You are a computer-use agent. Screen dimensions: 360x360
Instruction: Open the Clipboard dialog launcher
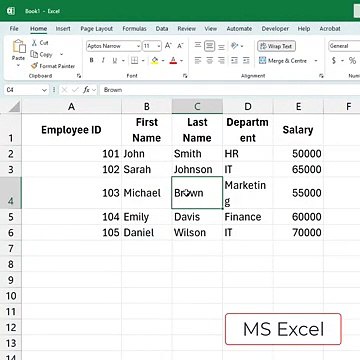click(x=79, y=76)
